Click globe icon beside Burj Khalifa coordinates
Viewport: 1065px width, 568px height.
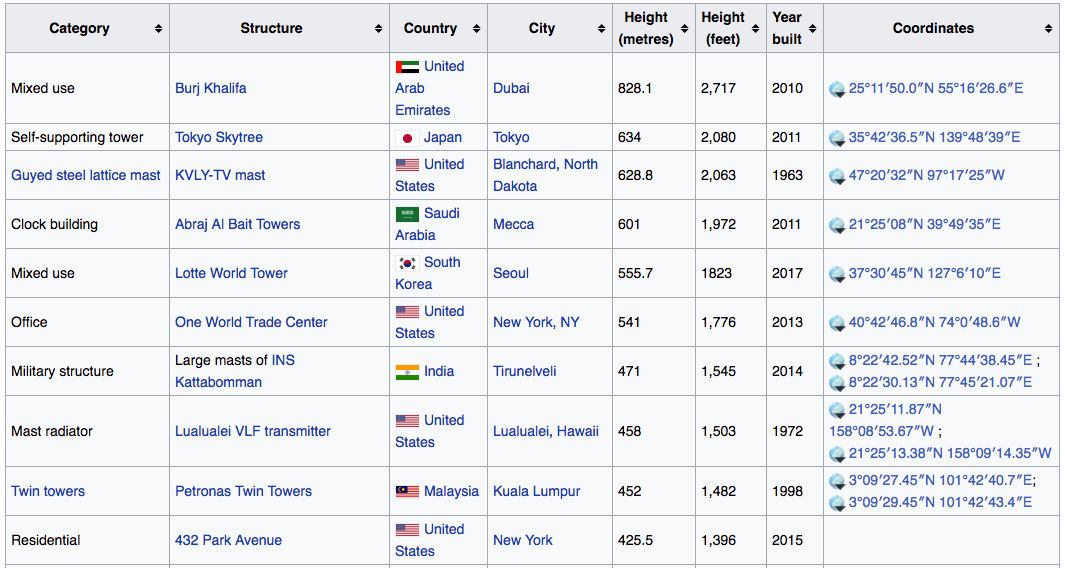[x=837, y=89]
